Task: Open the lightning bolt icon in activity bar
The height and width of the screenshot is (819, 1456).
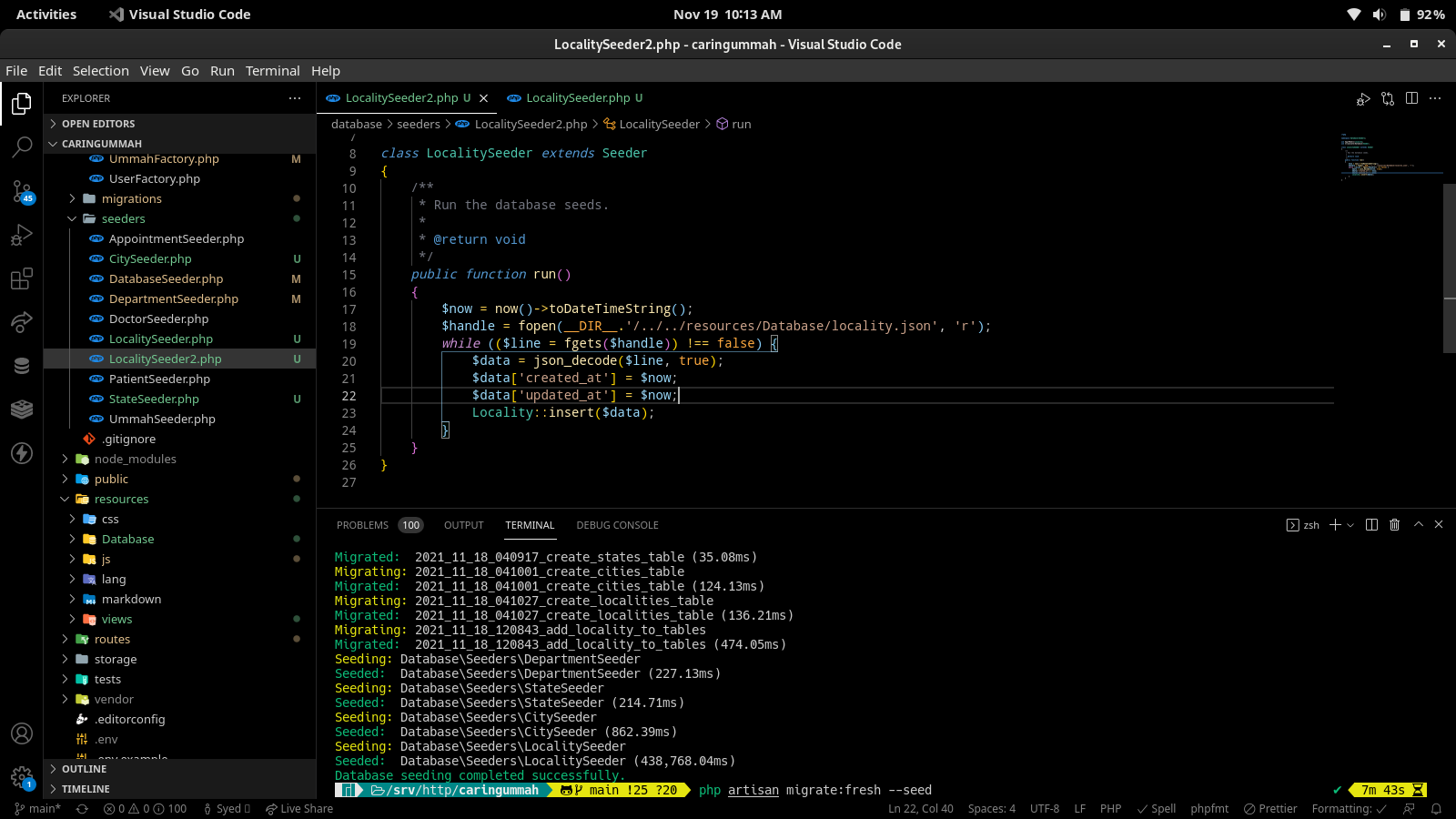Action: (x=22, y=453)
